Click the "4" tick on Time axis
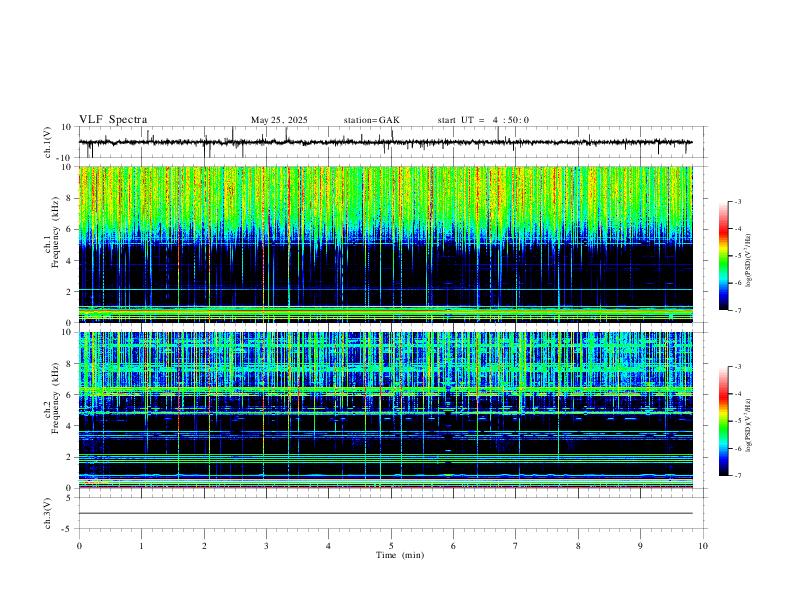This screenshot has width=792, height=612. pyautogui.click(x=329, y=546)
